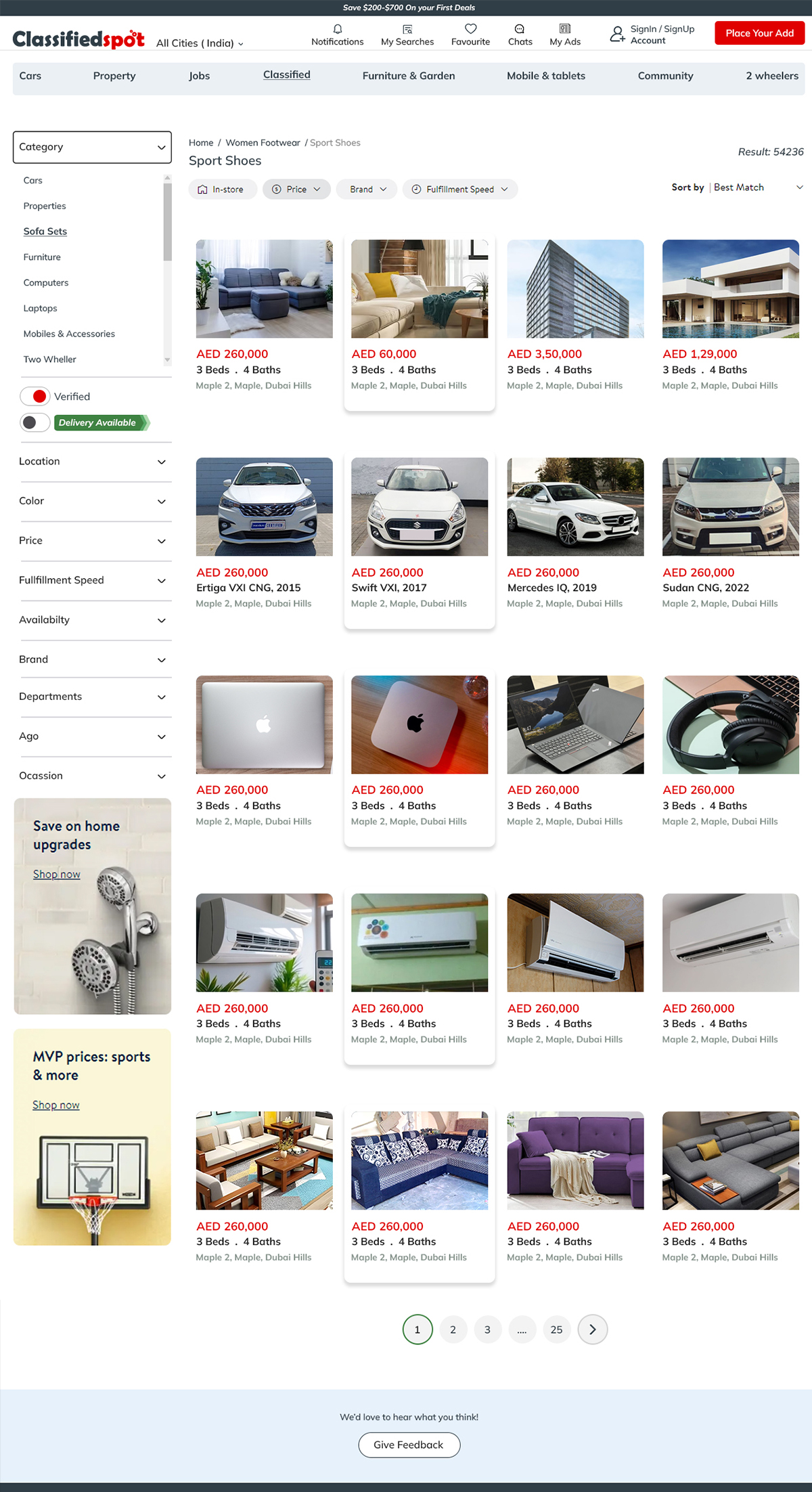The image size is (812, 1492).
Task: Open the Mercedes IQ, 2019 listing thumbnail
Action: point(575,507)
